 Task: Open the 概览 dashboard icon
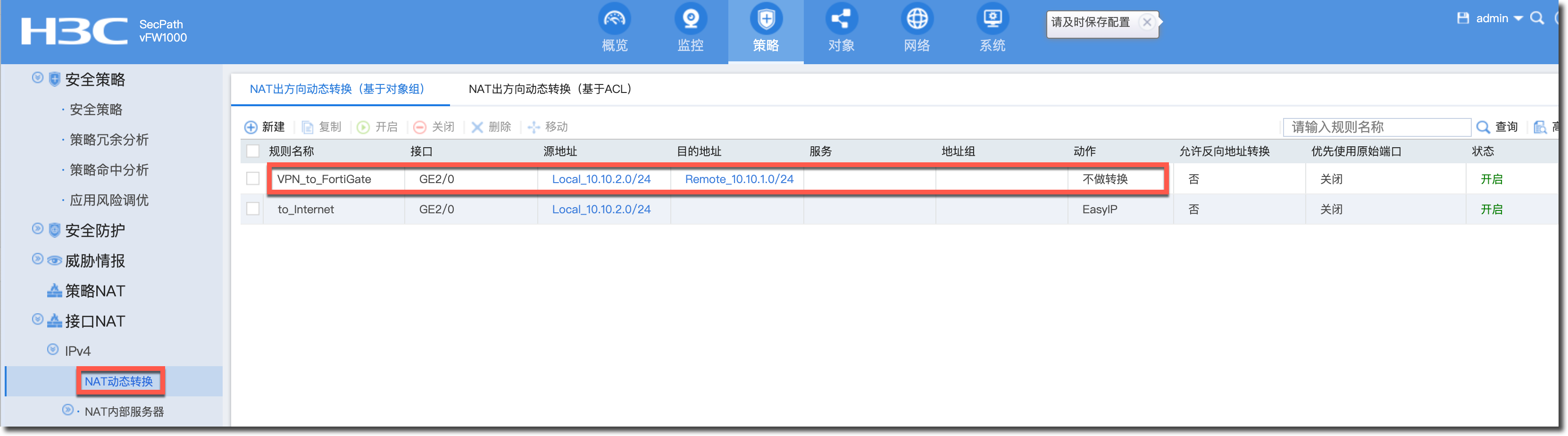coord(614,19)
